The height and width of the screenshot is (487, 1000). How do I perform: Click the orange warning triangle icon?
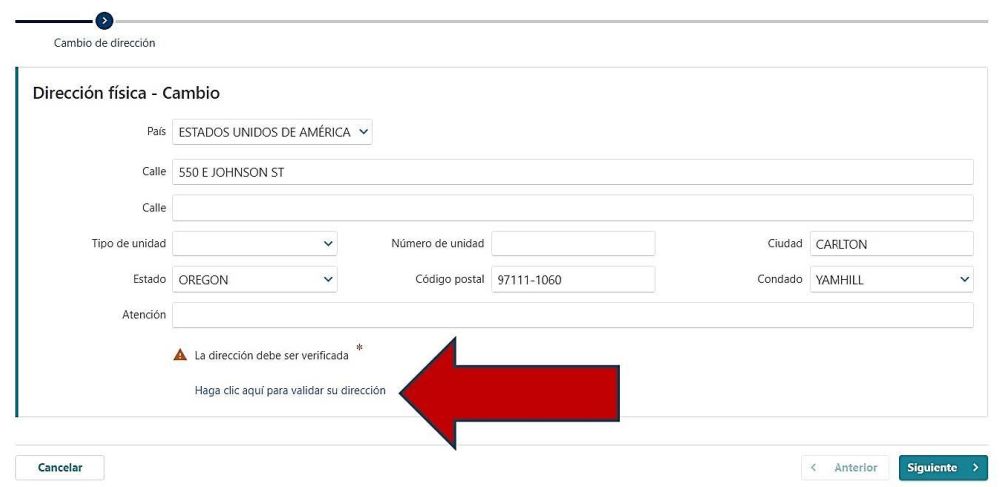click(180, 355)
